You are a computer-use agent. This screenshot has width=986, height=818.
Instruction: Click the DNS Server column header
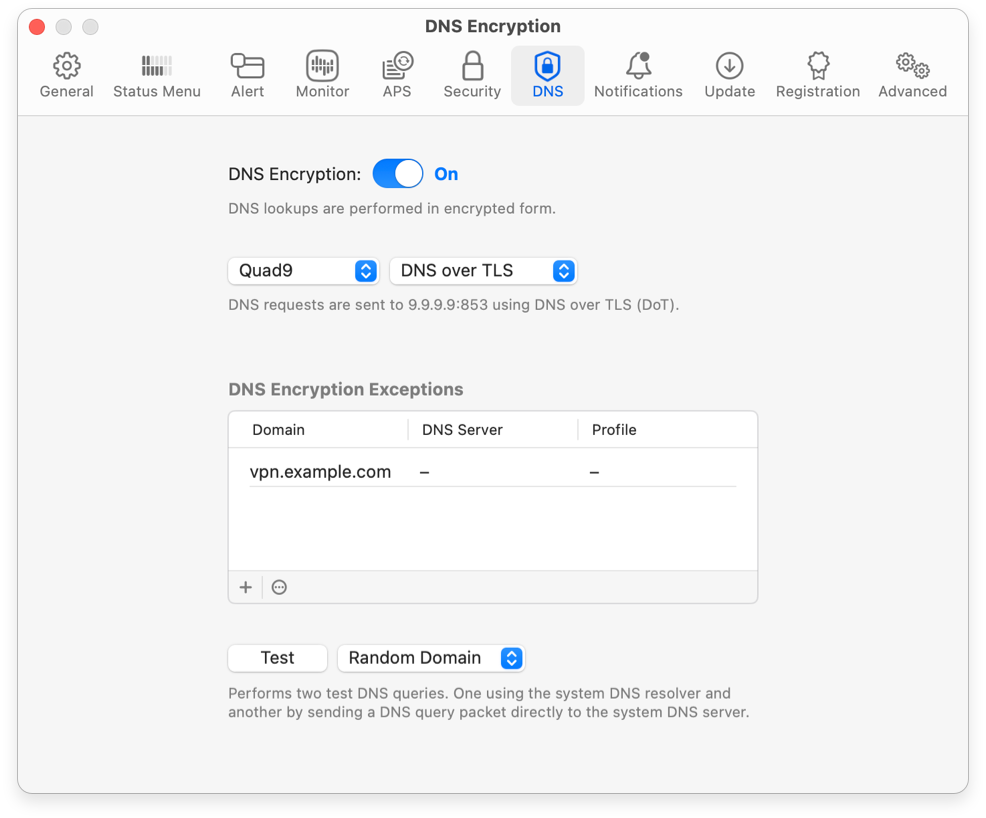point(462,430)
